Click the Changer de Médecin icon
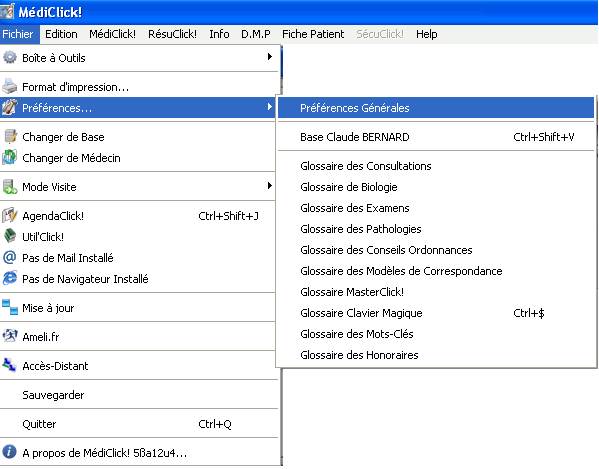599x469 pixels. click(x=10, y=157)
